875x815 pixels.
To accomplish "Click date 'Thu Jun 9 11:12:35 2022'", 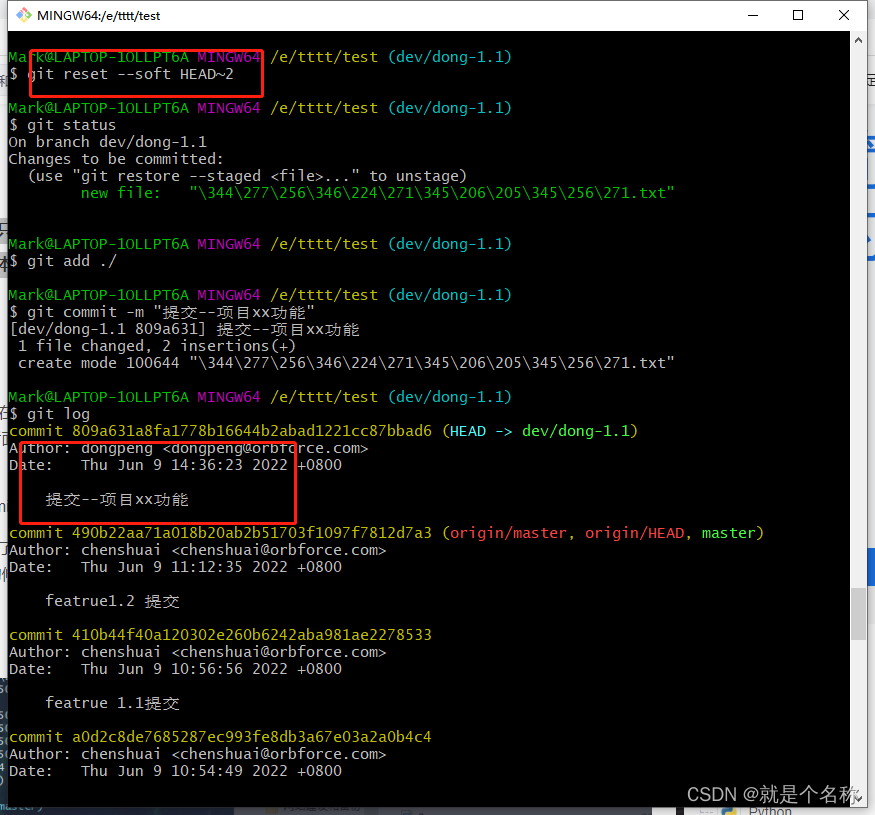I will tap(184, 567).
